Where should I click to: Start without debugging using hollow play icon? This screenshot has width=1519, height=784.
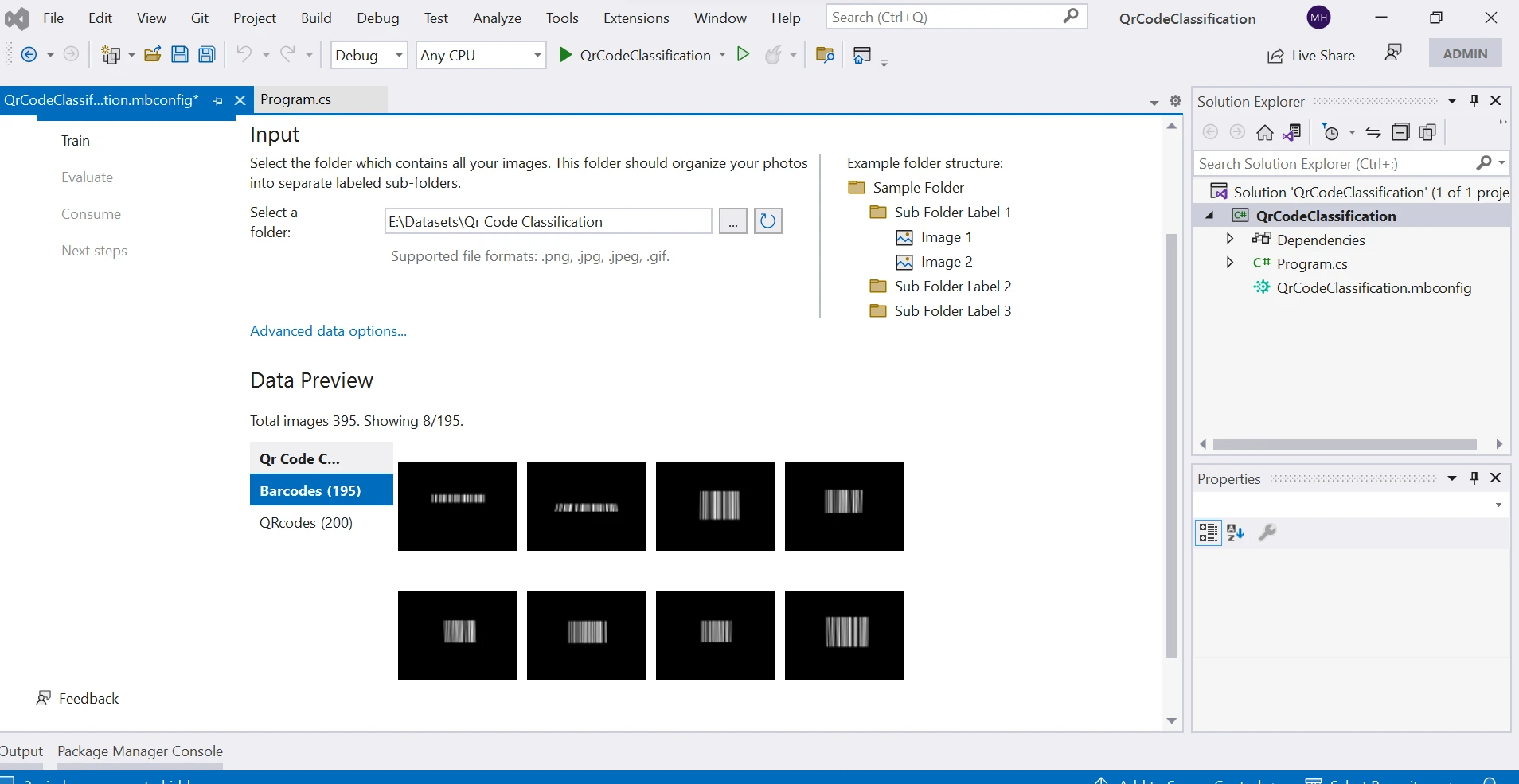743,54
